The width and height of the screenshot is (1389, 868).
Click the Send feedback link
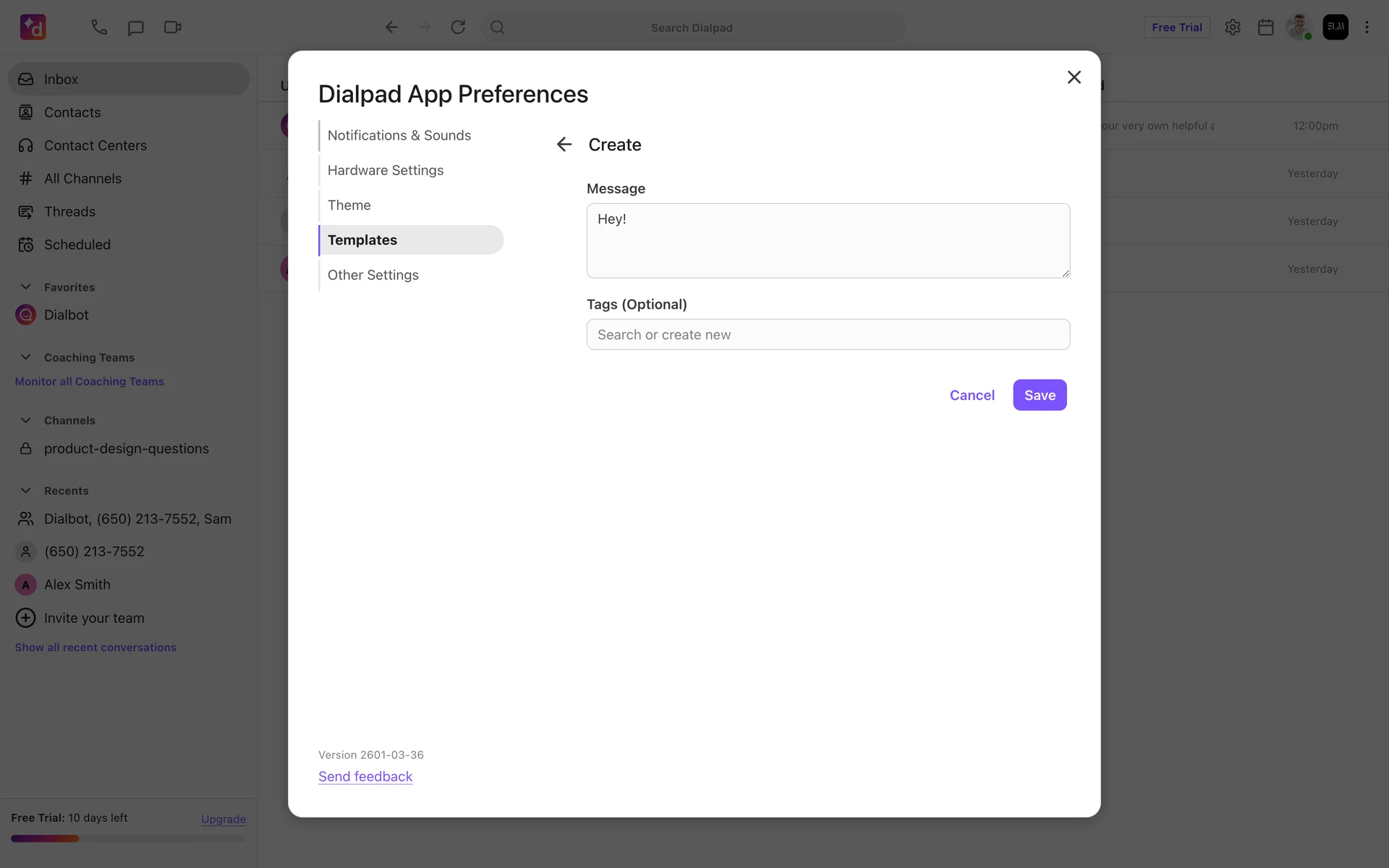(x=365, y=776)
